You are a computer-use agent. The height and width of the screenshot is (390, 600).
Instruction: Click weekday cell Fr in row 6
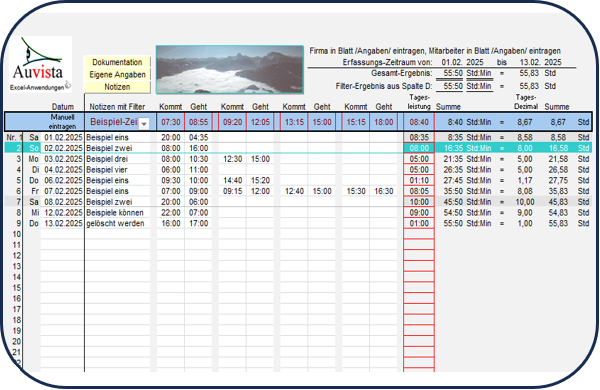35,191
